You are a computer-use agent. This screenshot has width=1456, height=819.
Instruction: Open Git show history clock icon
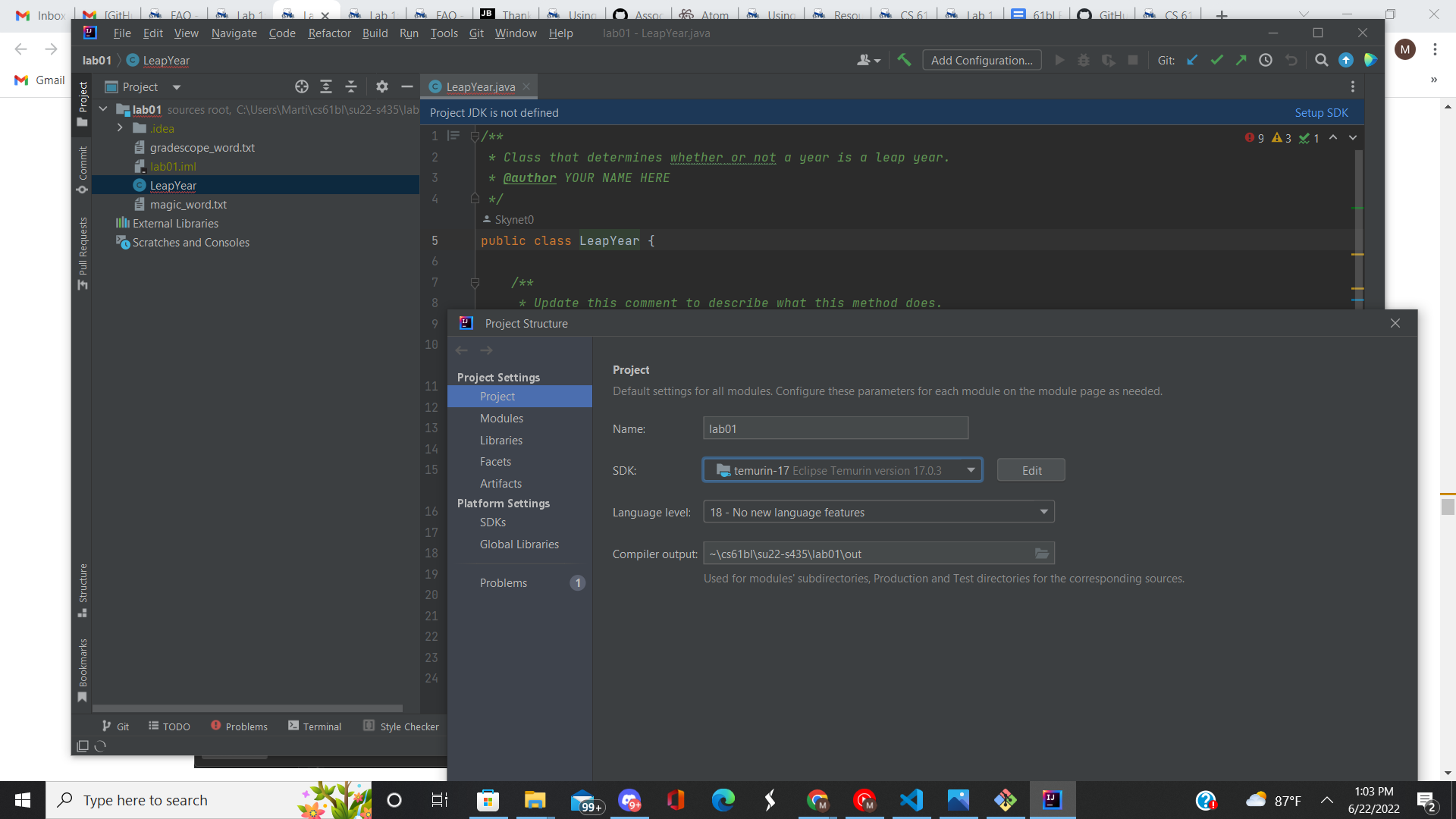(x=1266, y=60)
